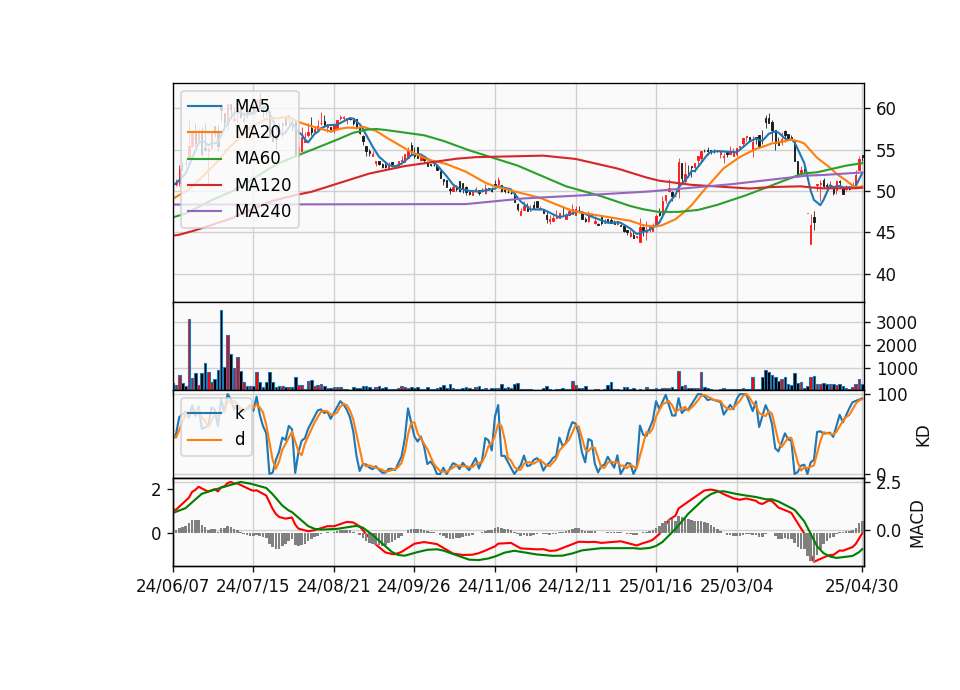Image resolution: width=960 pixels, height=690 pixels.
Task: Click the 24/11/06 date tick label
Action: coord(495,586)
